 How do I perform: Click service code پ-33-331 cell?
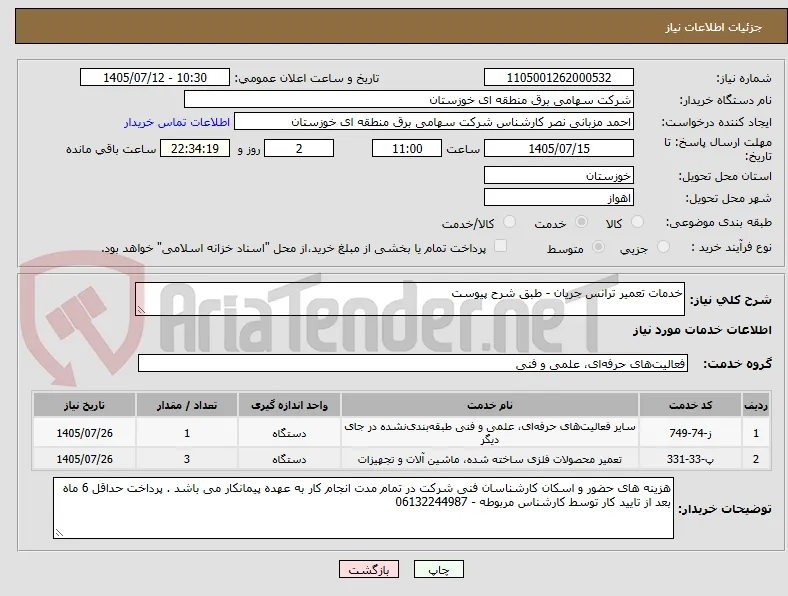click(x=691, y=459)
